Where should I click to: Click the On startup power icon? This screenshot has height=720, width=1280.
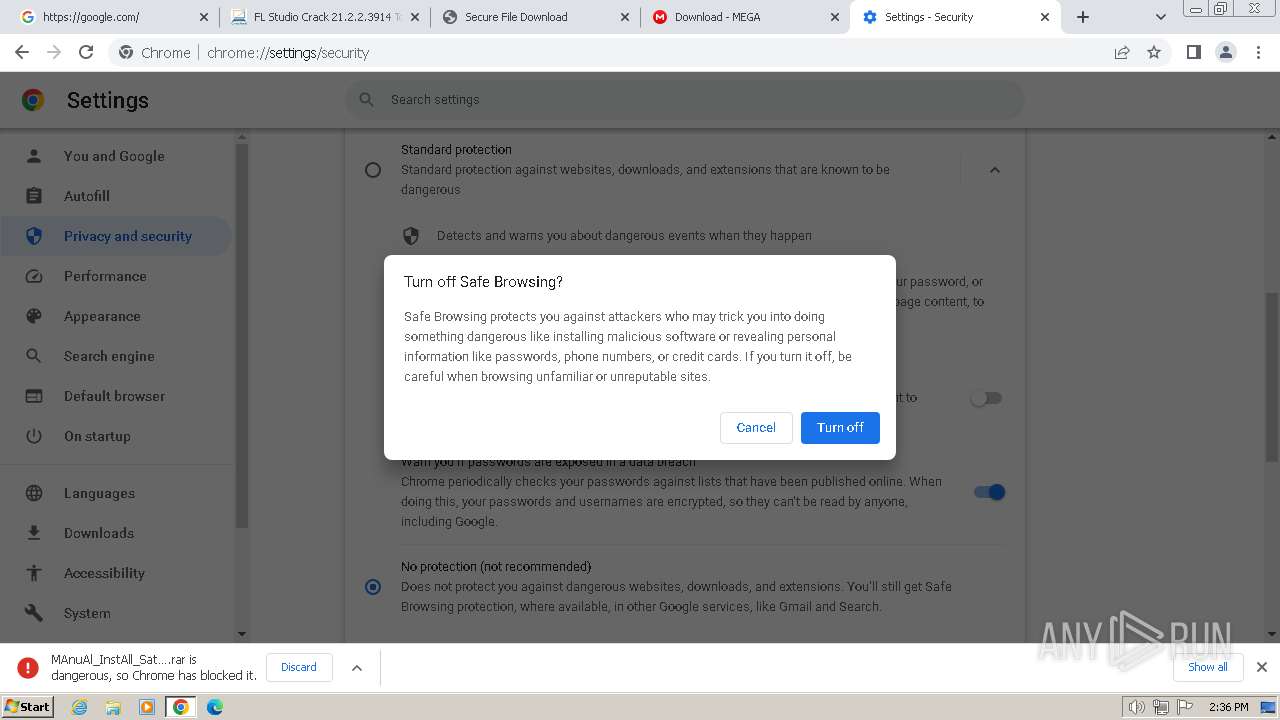point(34,436)
